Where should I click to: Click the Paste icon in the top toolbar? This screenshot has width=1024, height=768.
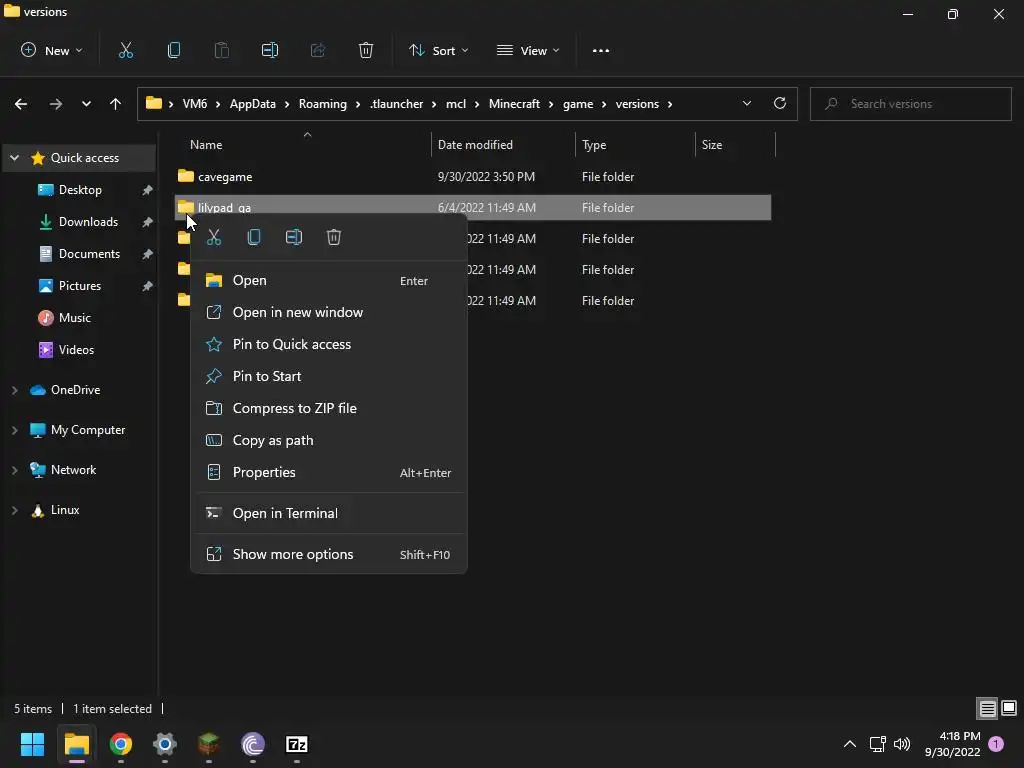[x=221, y=50]
